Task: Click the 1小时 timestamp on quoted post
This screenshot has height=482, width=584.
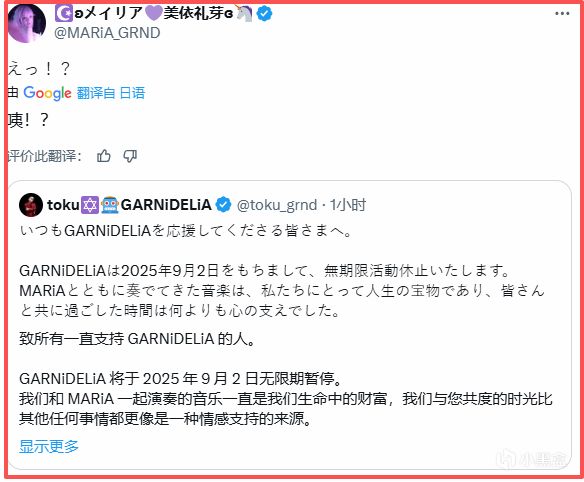Action: click(347, 205)
